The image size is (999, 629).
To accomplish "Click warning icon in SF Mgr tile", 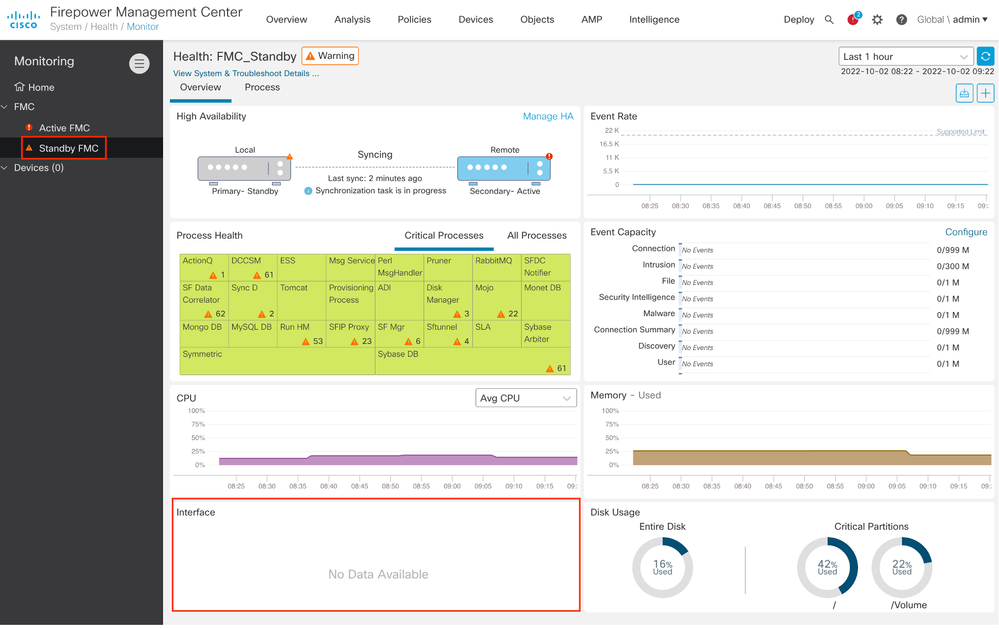I will (x=408, y=342).
